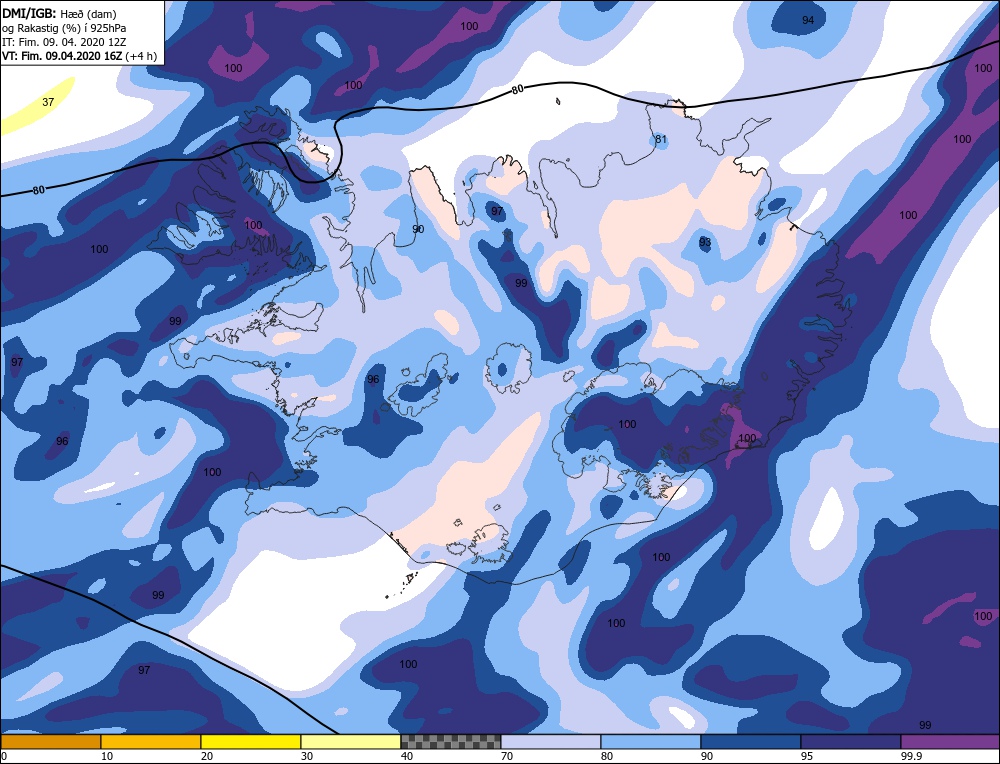The height and width of the screenshot is (764, 1000).
Task: Click the gray checkered 40–70 legend swatch
Action: point(450,742)
